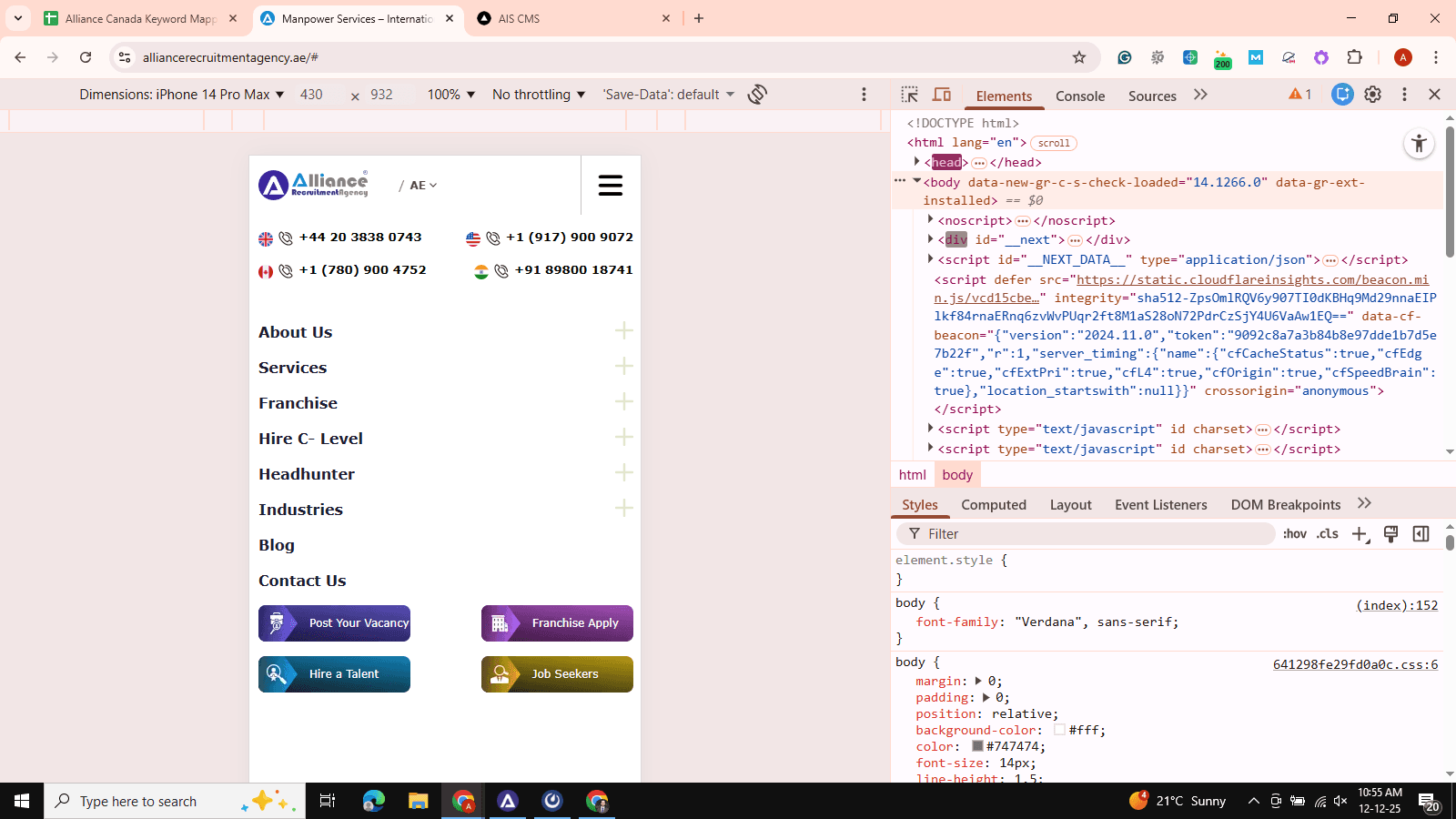The image size is (1456, 819).
Task: Bookmark this page with the star icon
Action: 1079,57
